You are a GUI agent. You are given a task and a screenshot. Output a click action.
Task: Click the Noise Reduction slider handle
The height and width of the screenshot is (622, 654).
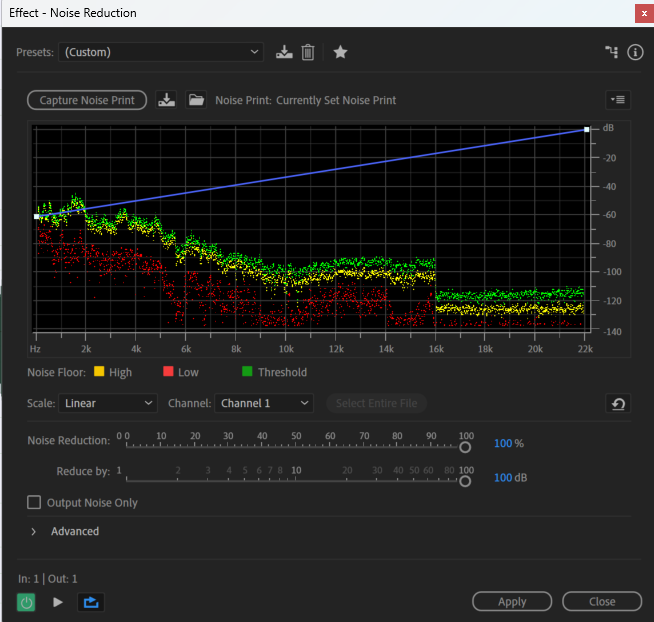[x=465, y=447]
